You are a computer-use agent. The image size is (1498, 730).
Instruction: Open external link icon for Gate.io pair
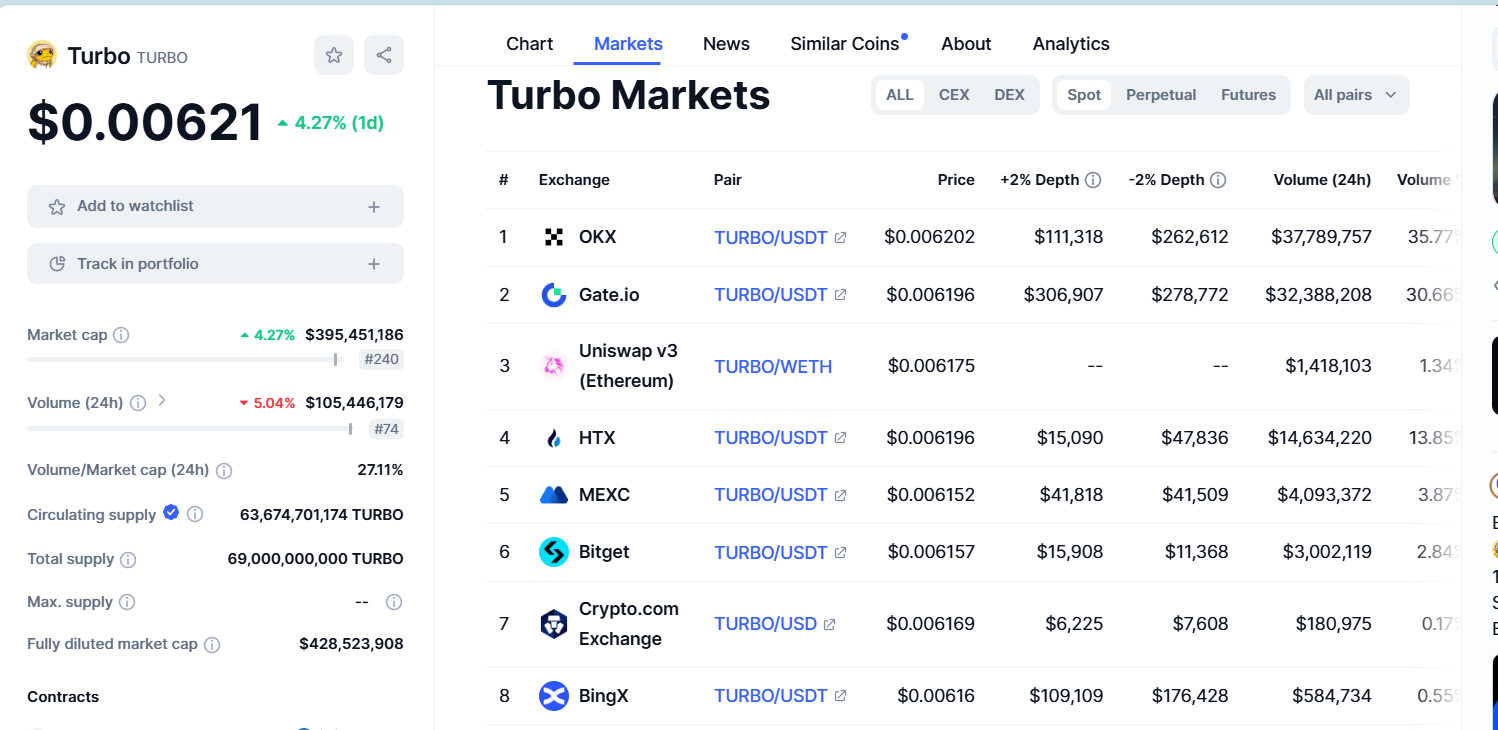[x=840, y=295]
